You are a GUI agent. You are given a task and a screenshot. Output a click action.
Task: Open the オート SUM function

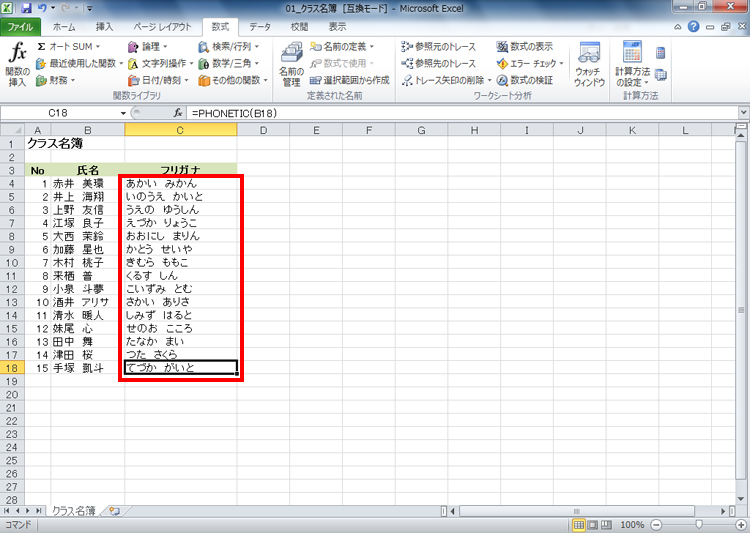point(68,46)
